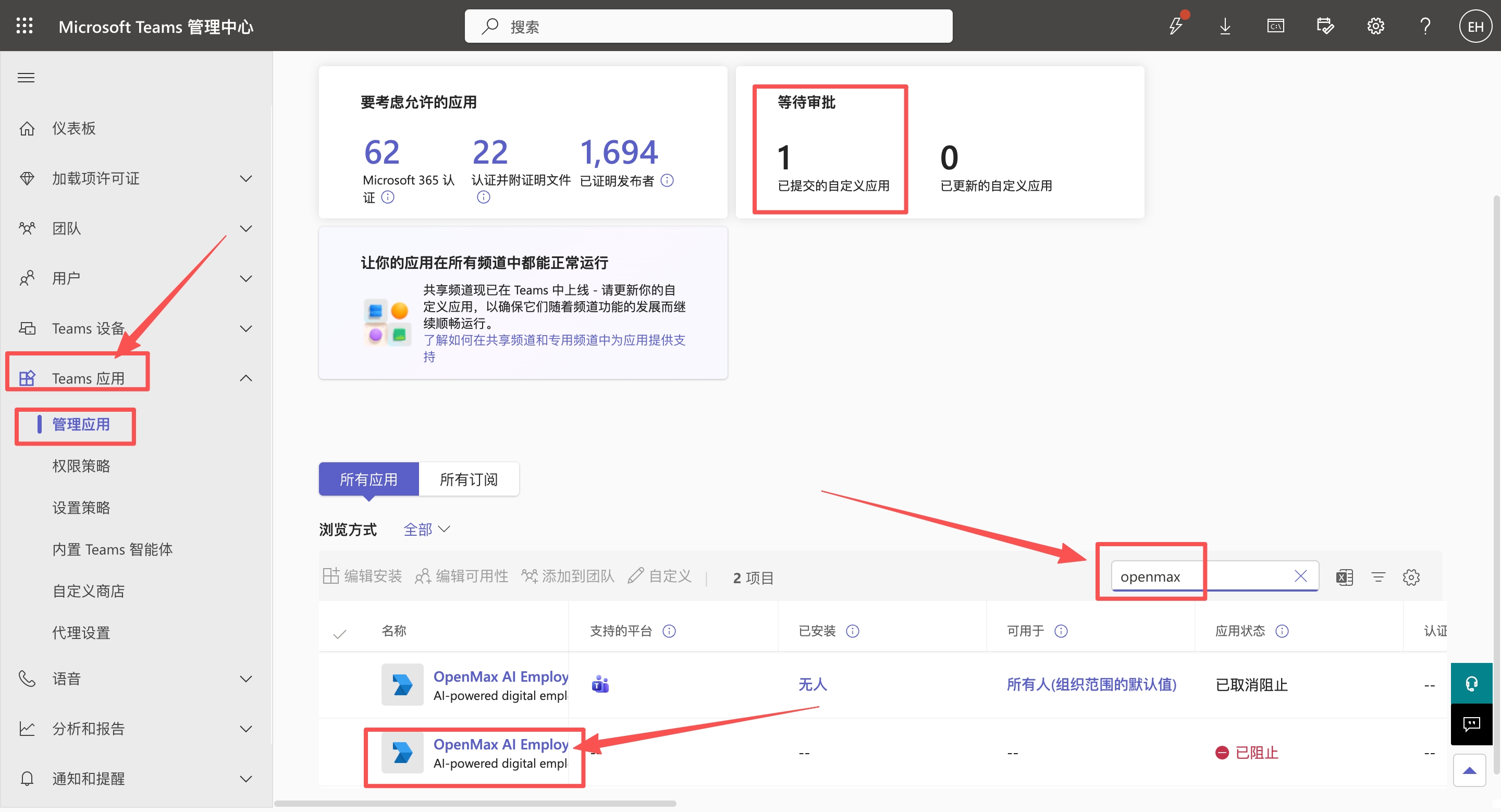Open Agent settings 代理设置
Viewport: 1501px width, 812px height.
tap(81, 633)
